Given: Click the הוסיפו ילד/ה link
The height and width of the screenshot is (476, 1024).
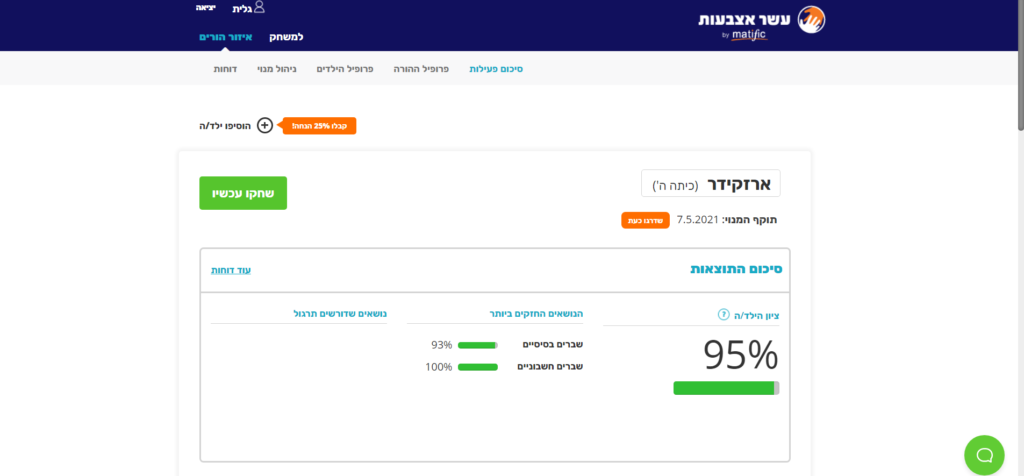Looking at the screenshot, I should pyautogui.click(x=225, y=125).
